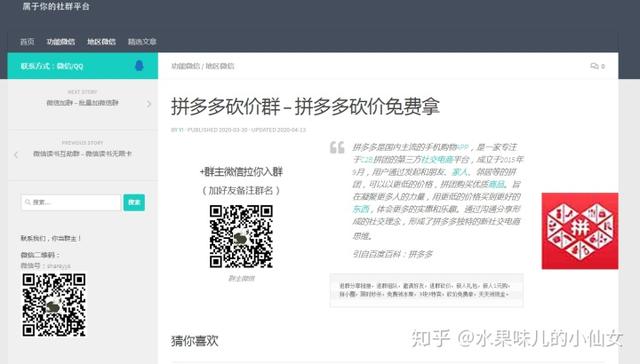Click the 社交电商 link in the quote
The image size is (640, 364).
[x=438, y=160]
